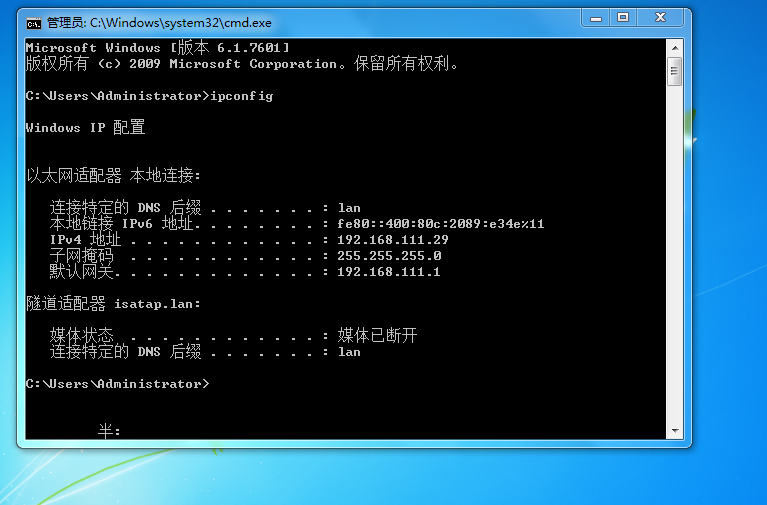Maximize the command prompt window
767x505 pixels.
[x=623, y=18]
